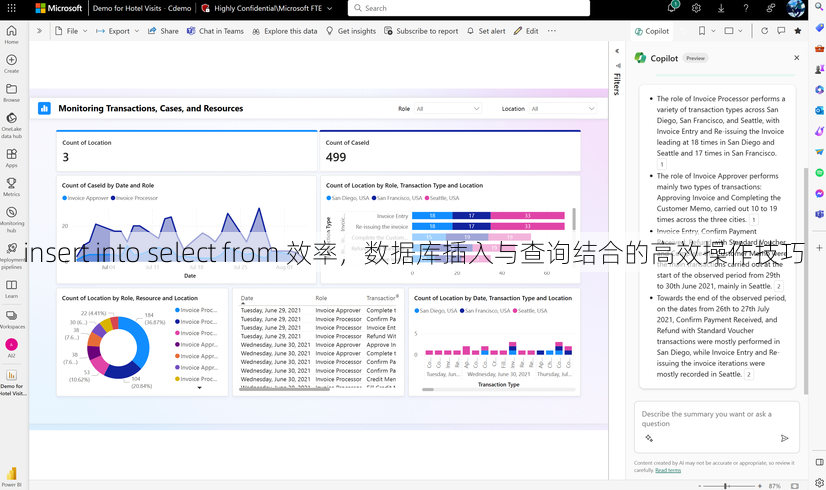This screenshot has width=826, height=490.
Task: Open the comments pane icon
Action: tap(781, 31)
